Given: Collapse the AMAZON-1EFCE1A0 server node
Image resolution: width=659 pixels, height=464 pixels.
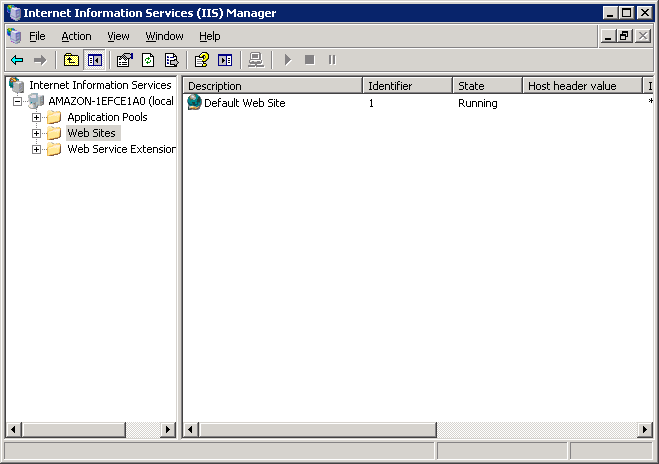Looking at the screenshot, I should pos(17,101).
